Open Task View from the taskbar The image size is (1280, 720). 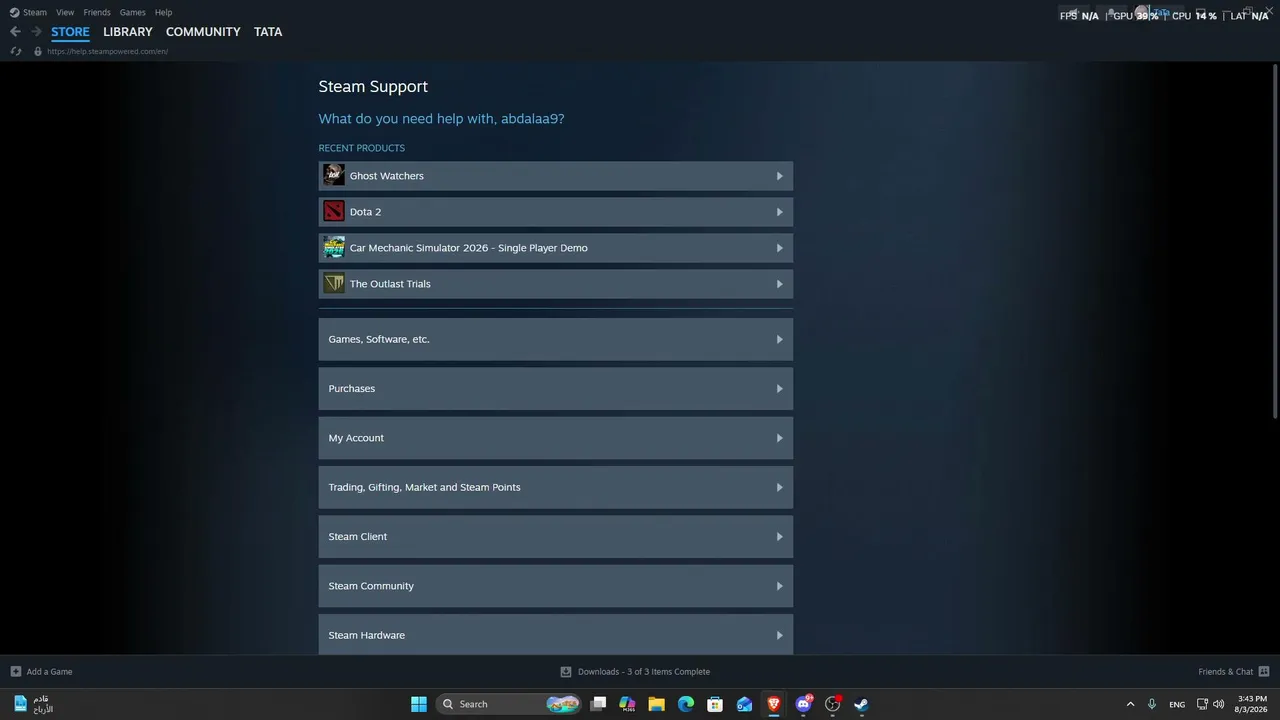pos(598,704)
